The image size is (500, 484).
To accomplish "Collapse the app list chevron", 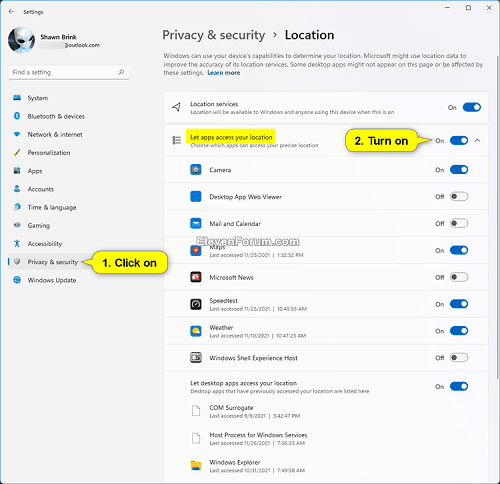I will (x=477, y=140).
